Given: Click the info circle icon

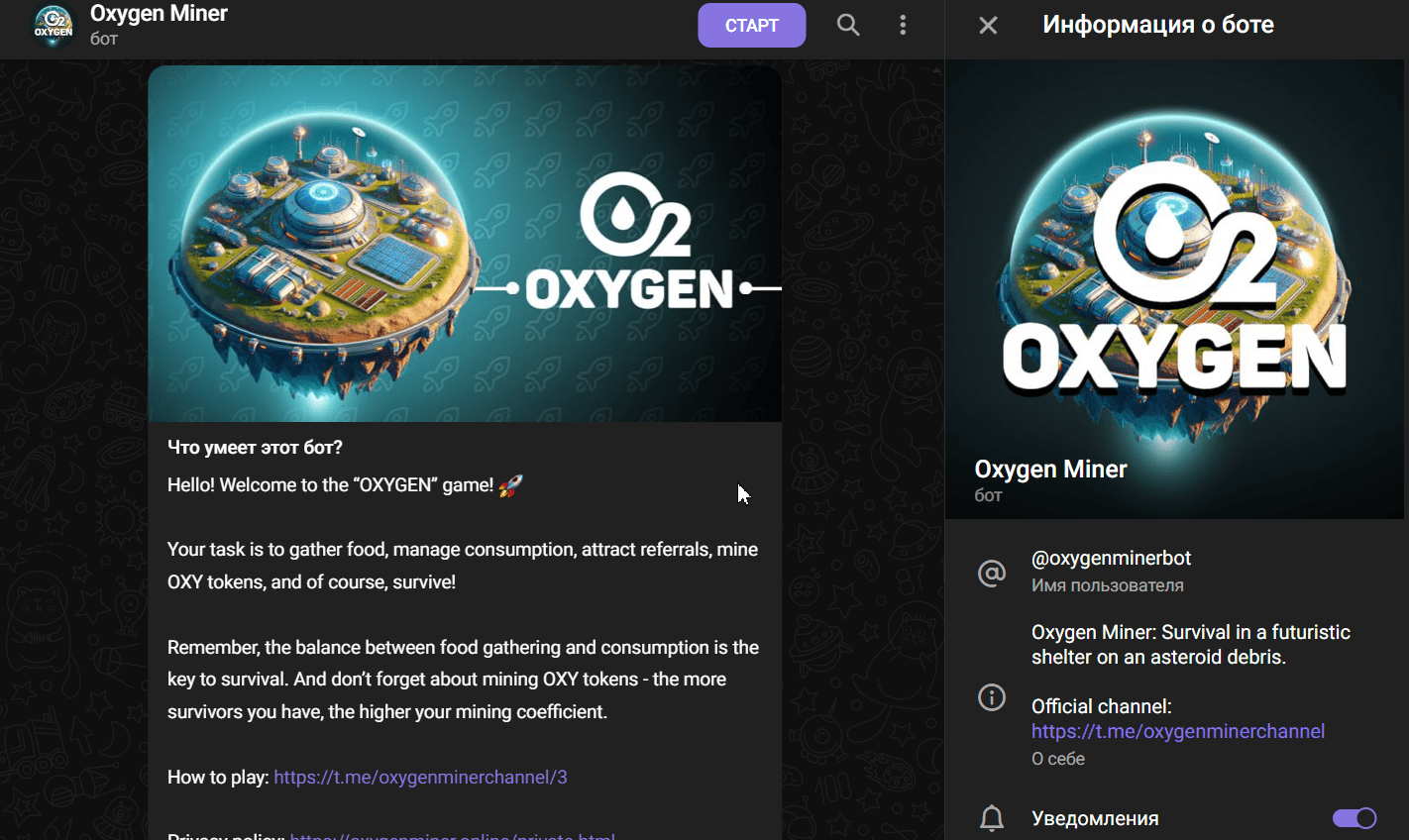Looking at the screenshot, I should [992, 697].
